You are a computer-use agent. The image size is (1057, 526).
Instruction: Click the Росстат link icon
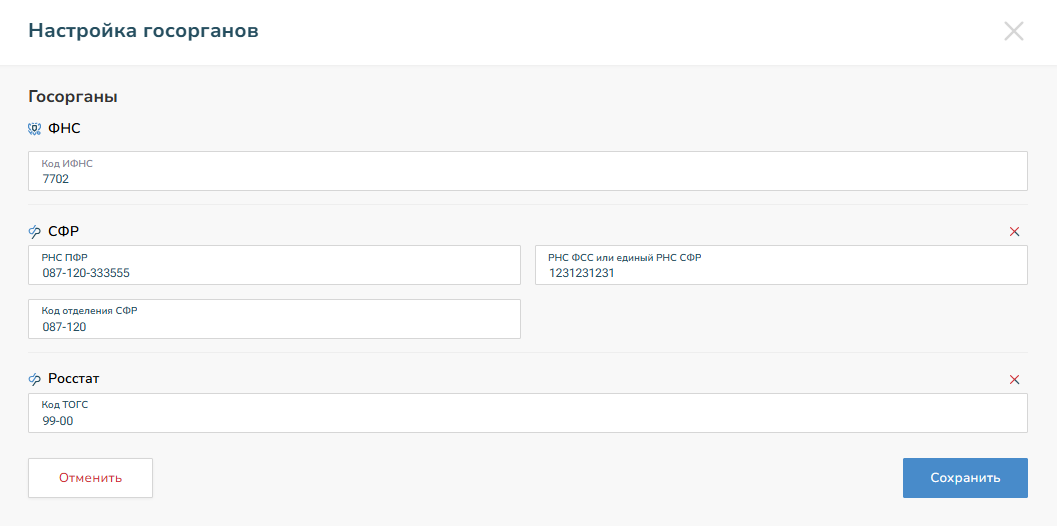coord(34,380)
